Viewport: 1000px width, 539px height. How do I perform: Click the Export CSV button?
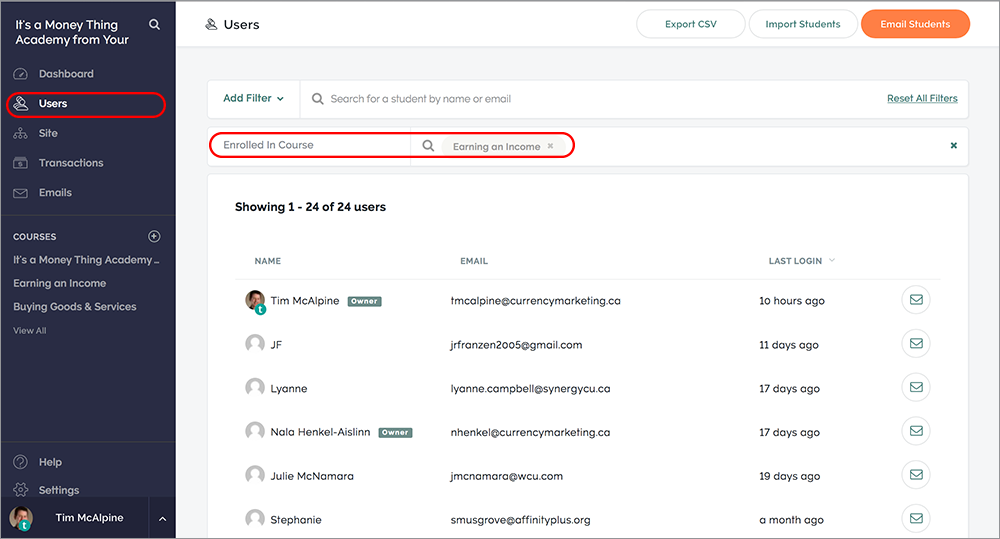(691, 24)
